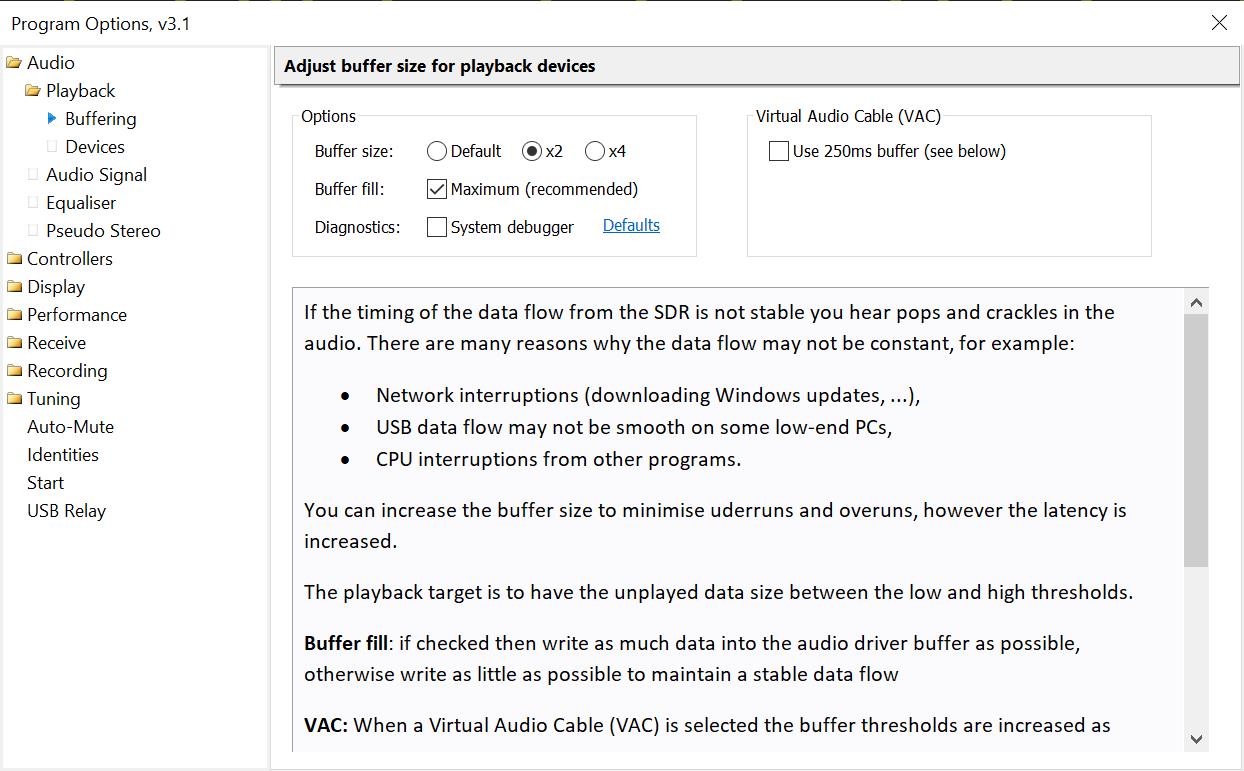The width and height of the screenshot is (1244, 771).
Task: Close the Program Options window
Action: [1219, 23]
